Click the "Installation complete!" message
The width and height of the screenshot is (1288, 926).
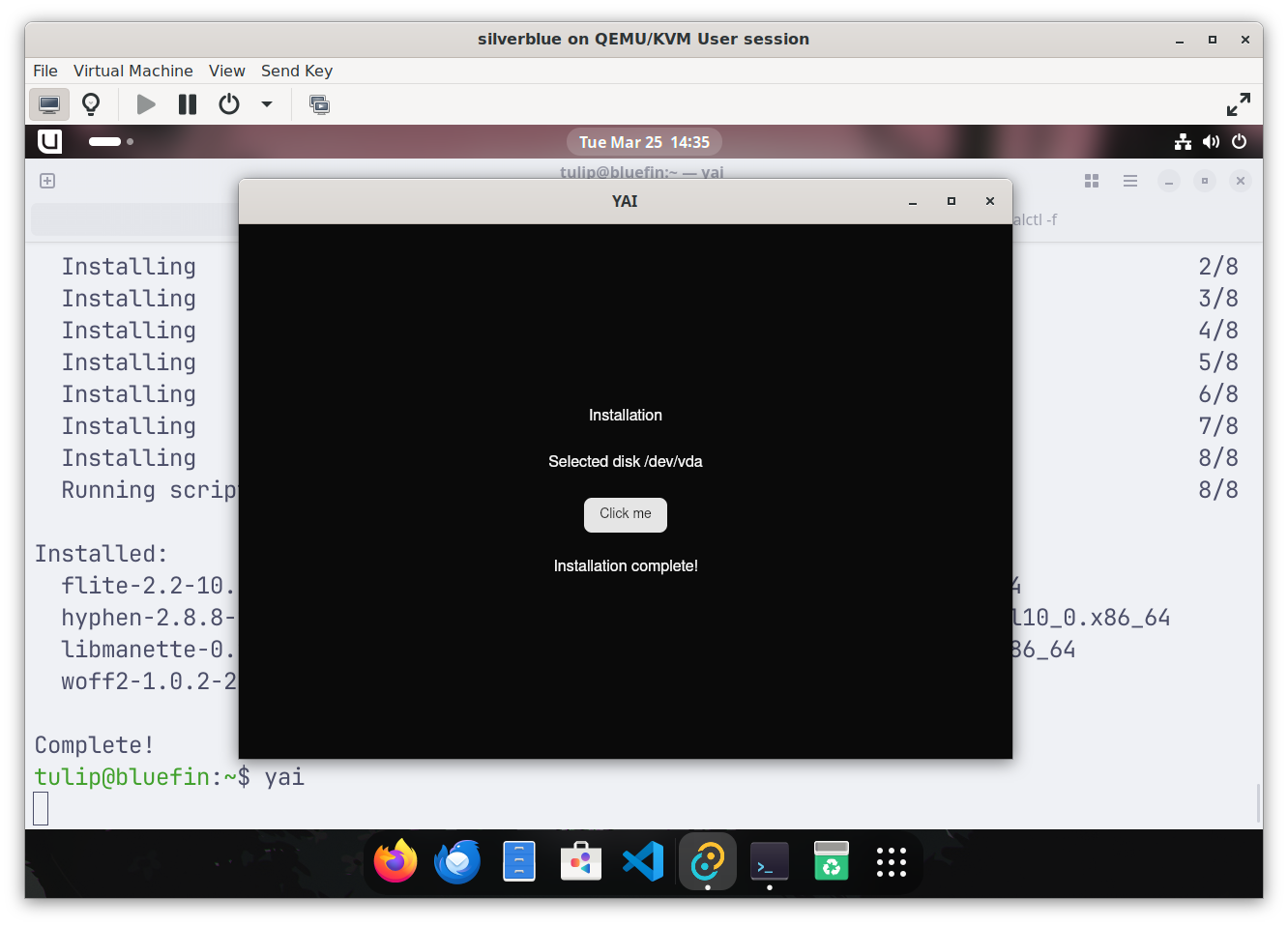pyautogui.click(x=626, y=566)
